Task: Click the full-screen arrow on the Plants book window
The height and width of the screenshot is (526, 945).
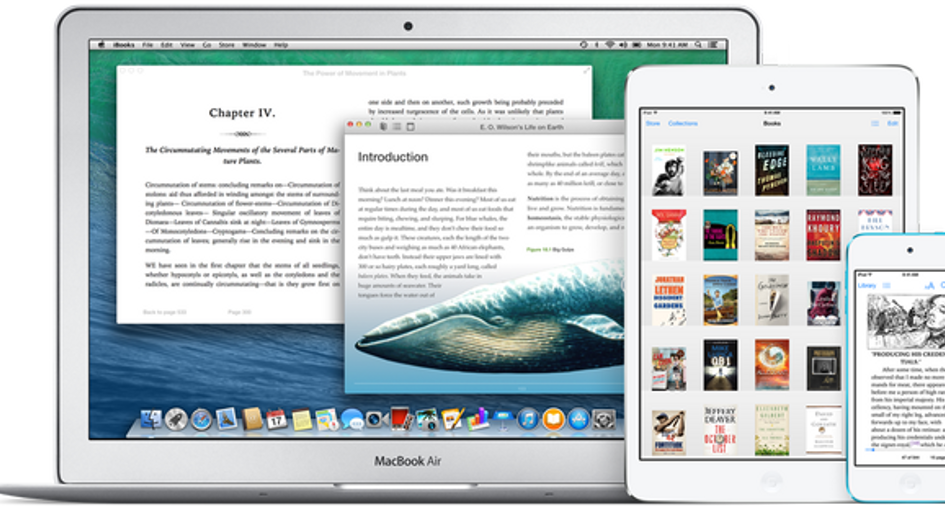Action: point(583,73)
